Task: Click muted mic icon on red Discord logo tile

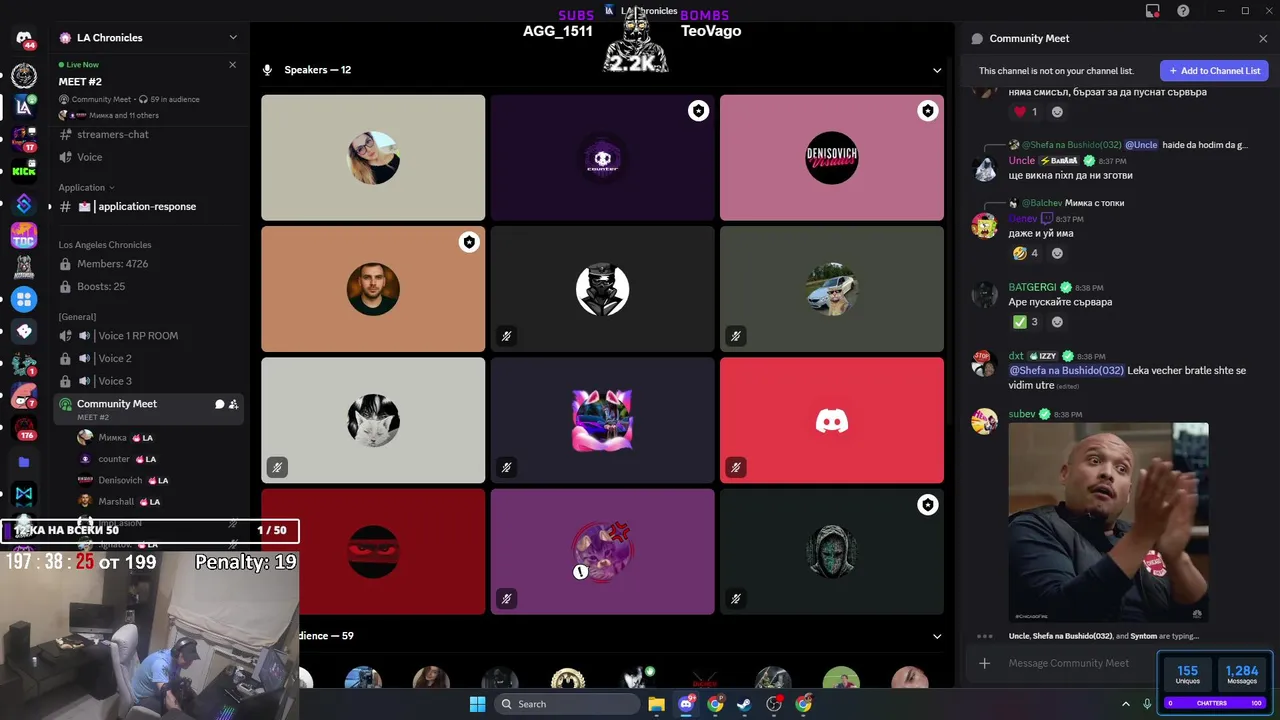Action: pos(736,467)
